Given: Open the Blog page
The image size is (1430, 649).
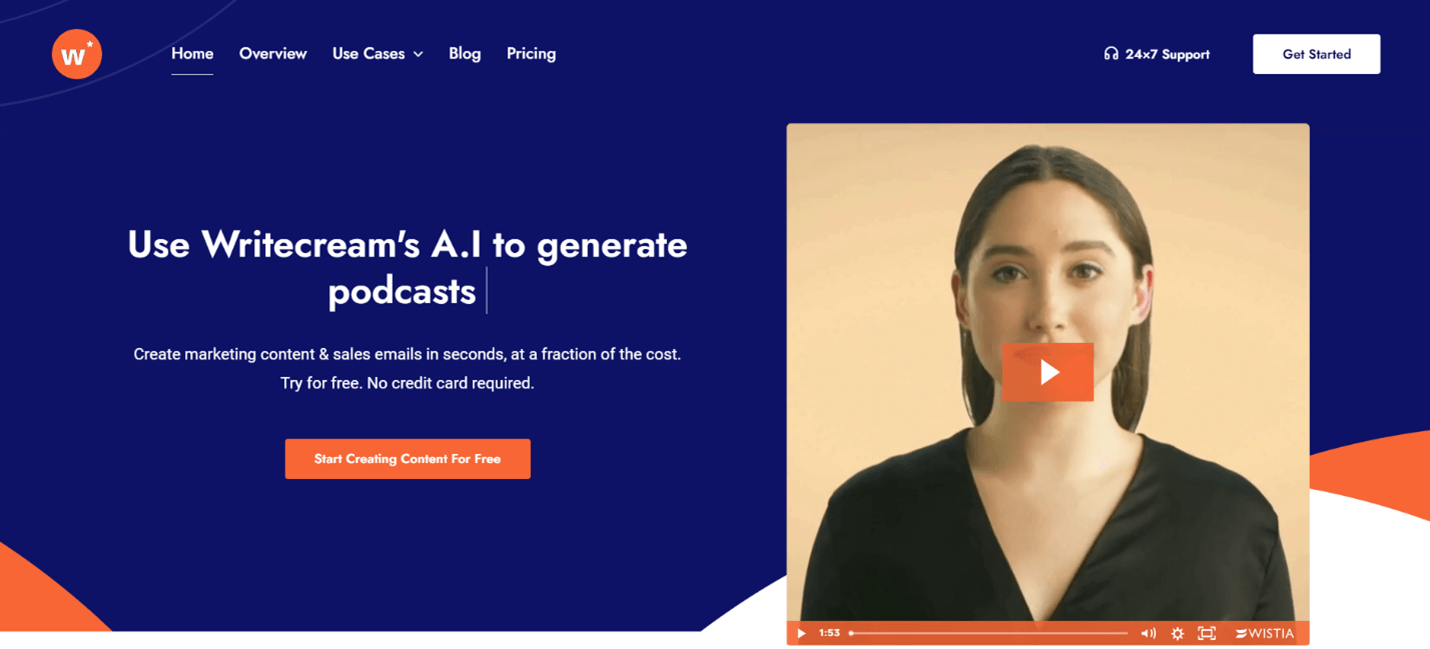Looking at the screenshot, I should pyautogui.click(x=465, y=54).
